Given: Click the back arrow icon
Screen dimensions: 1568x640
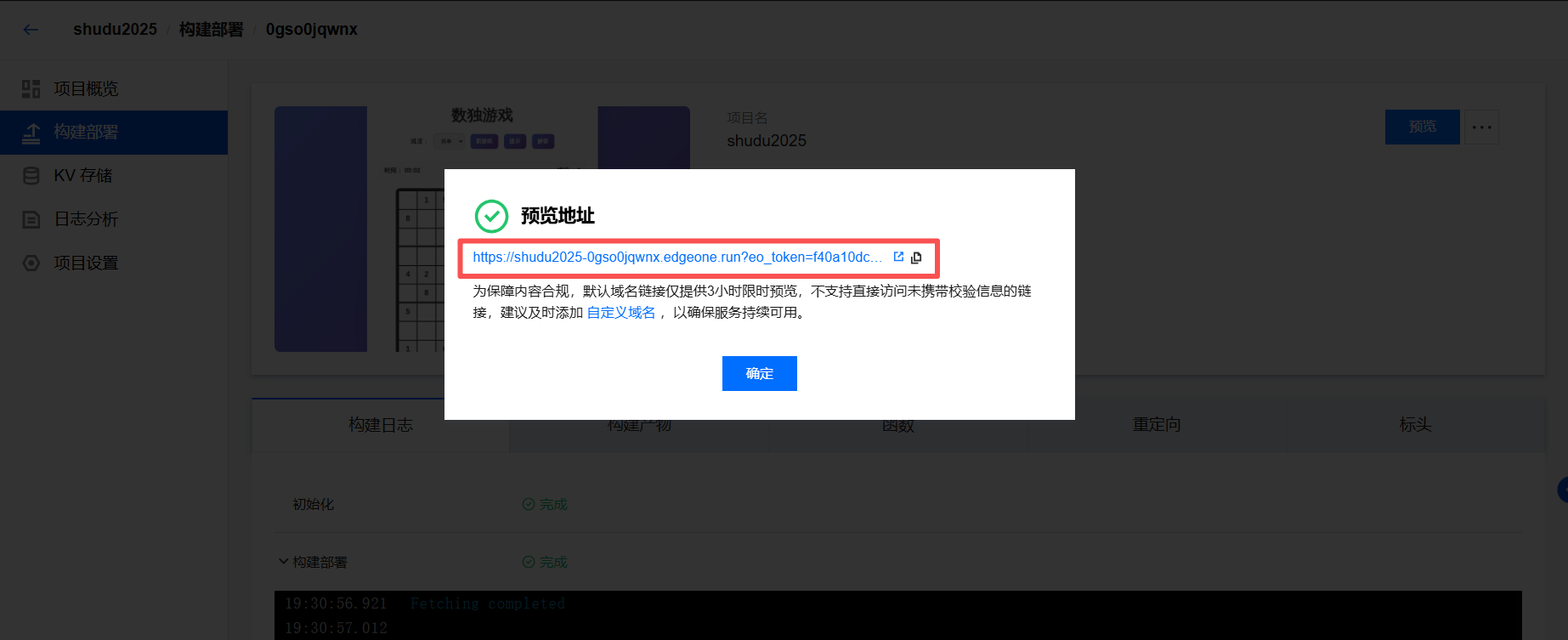Looking at the screenshot, I should [31, 30].
